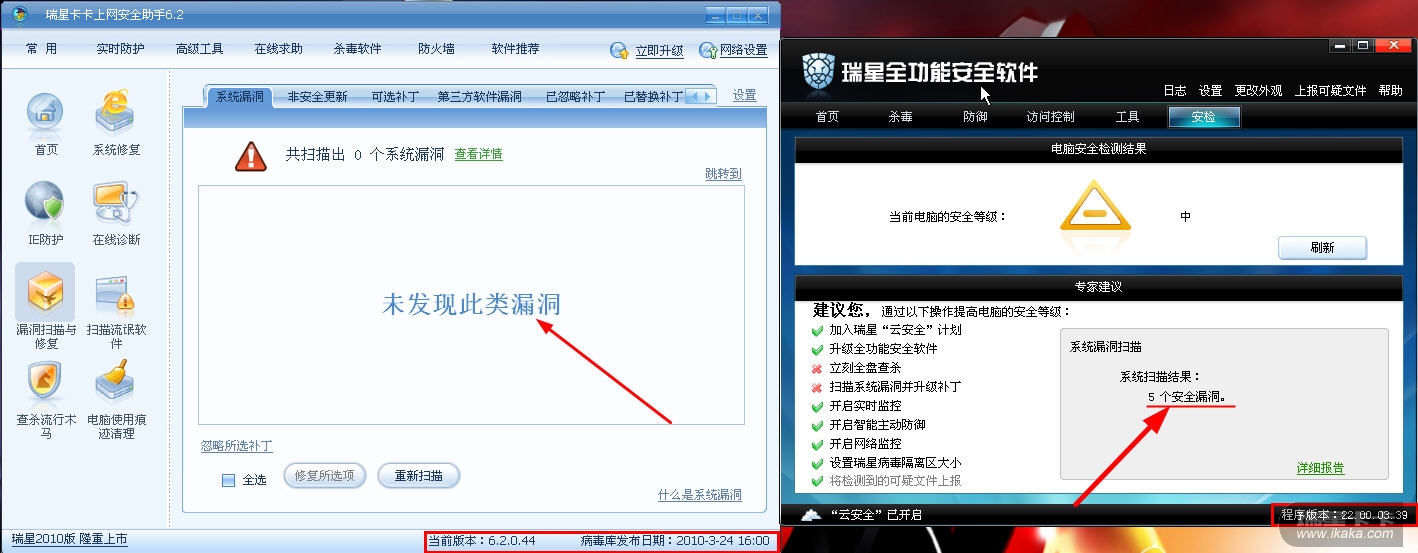Switch to 已忽略补丁 tab

click(x=575, y=97)
